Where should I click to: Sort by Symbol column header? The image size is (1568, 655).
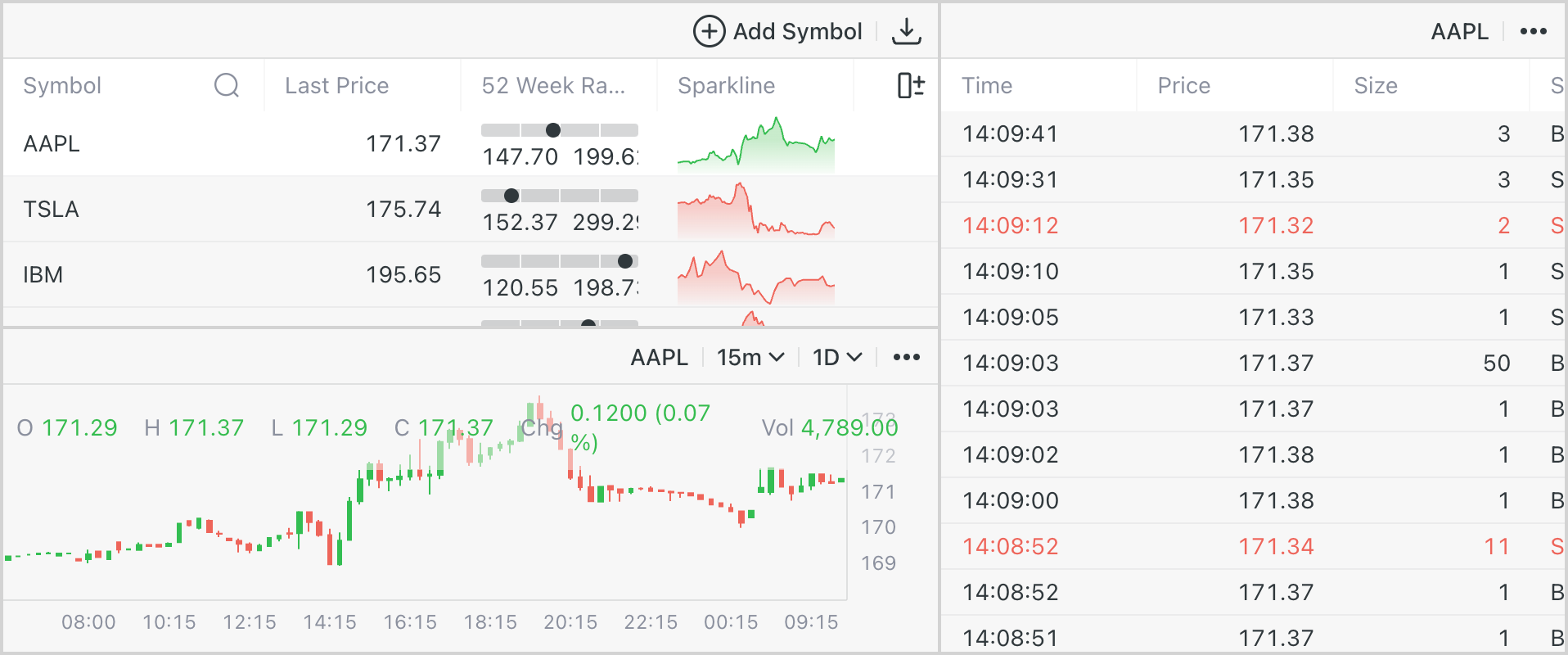pyautogui.click(x=62, y=85)
